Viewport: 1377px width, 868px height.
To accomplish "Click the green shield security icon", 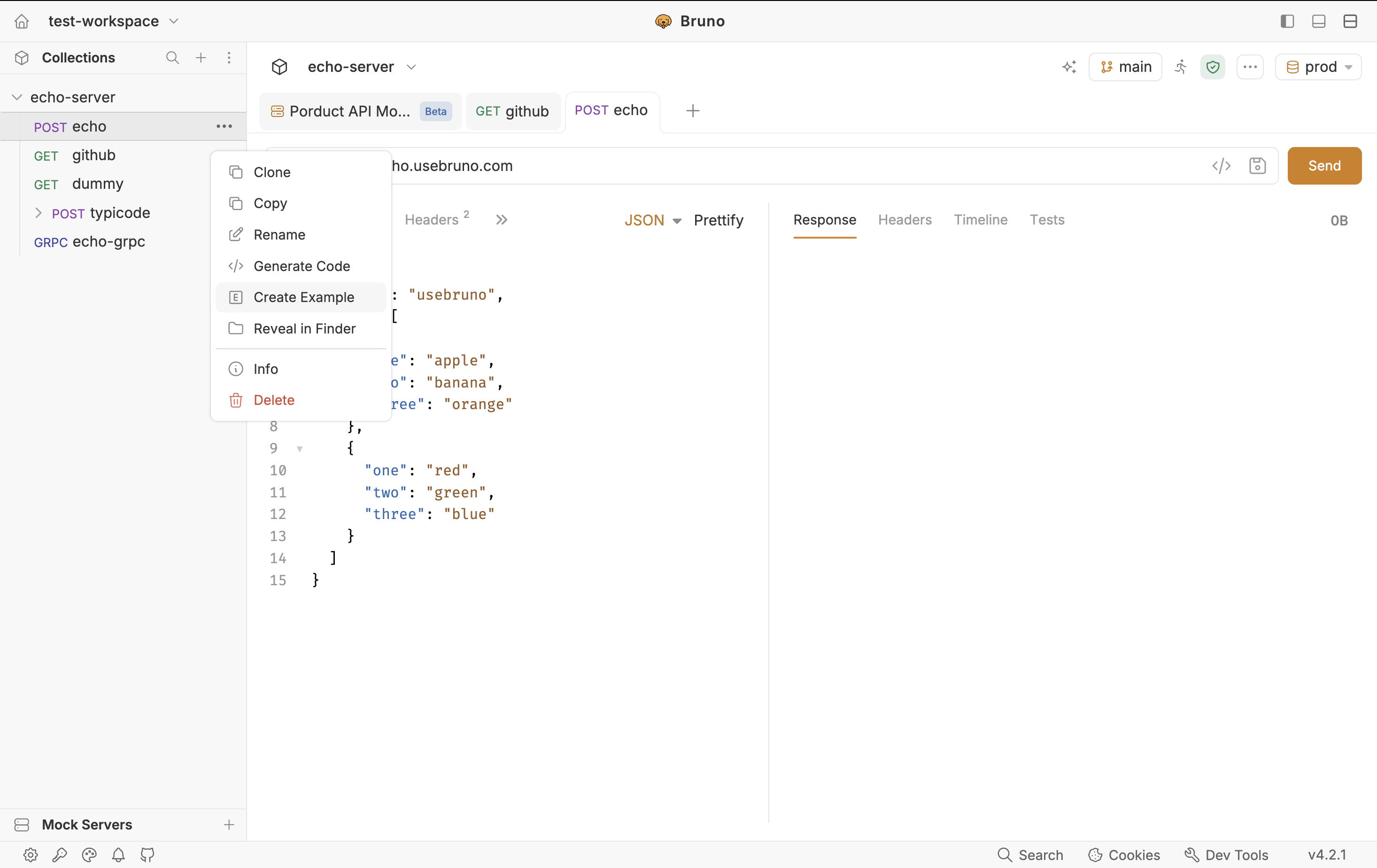I will coord(1212,67).
